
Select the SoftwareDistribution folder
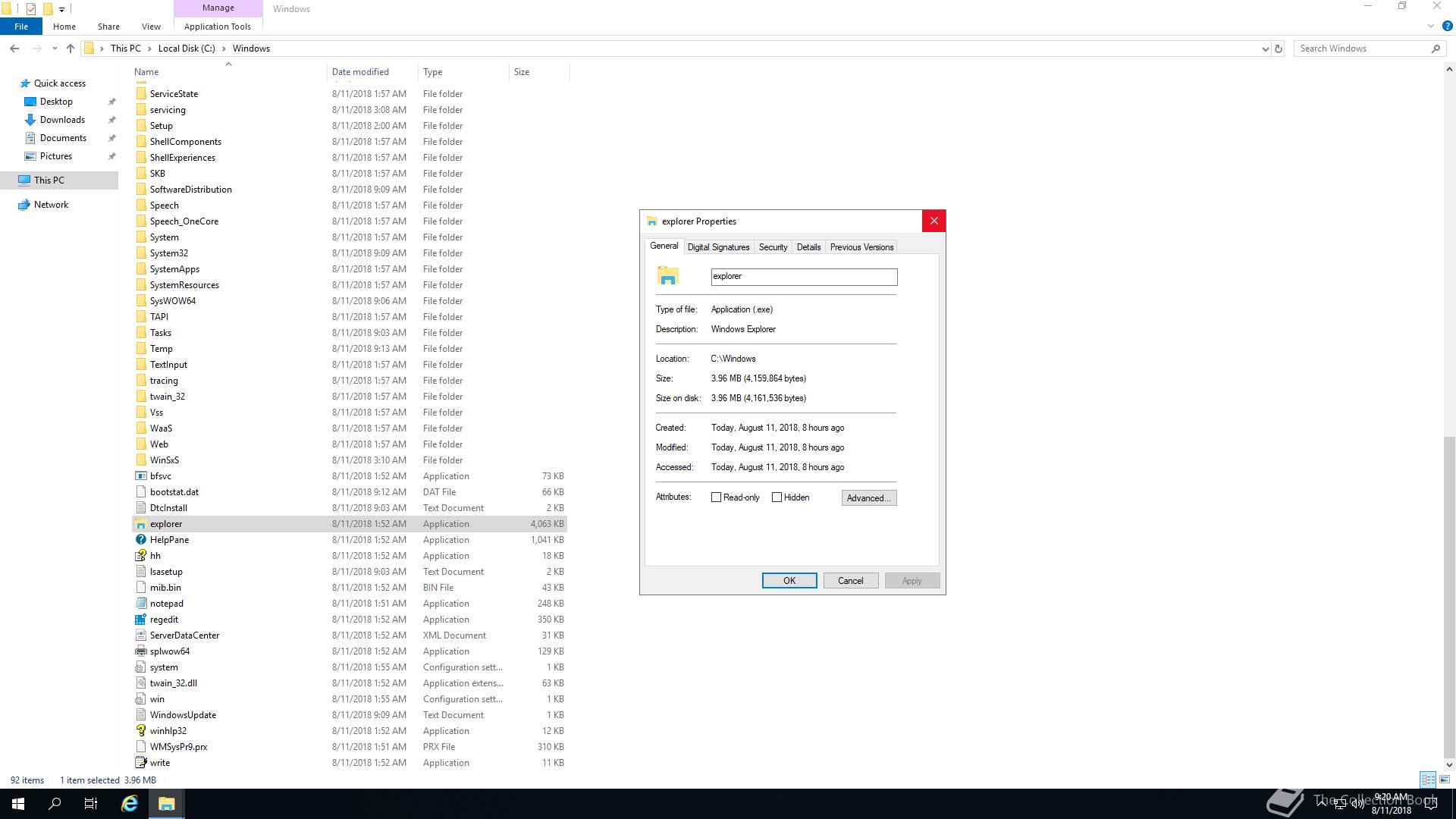pos(350,190)
